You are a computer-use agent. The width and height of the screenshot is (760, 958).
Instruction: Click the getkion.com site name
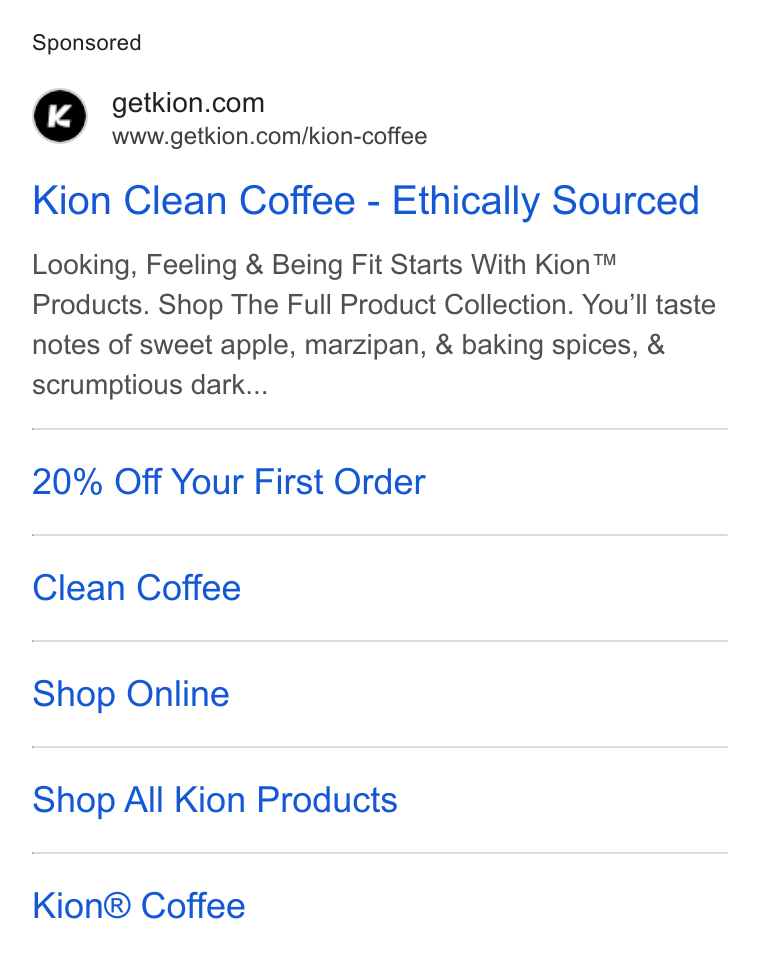click(x=188, y=103)
